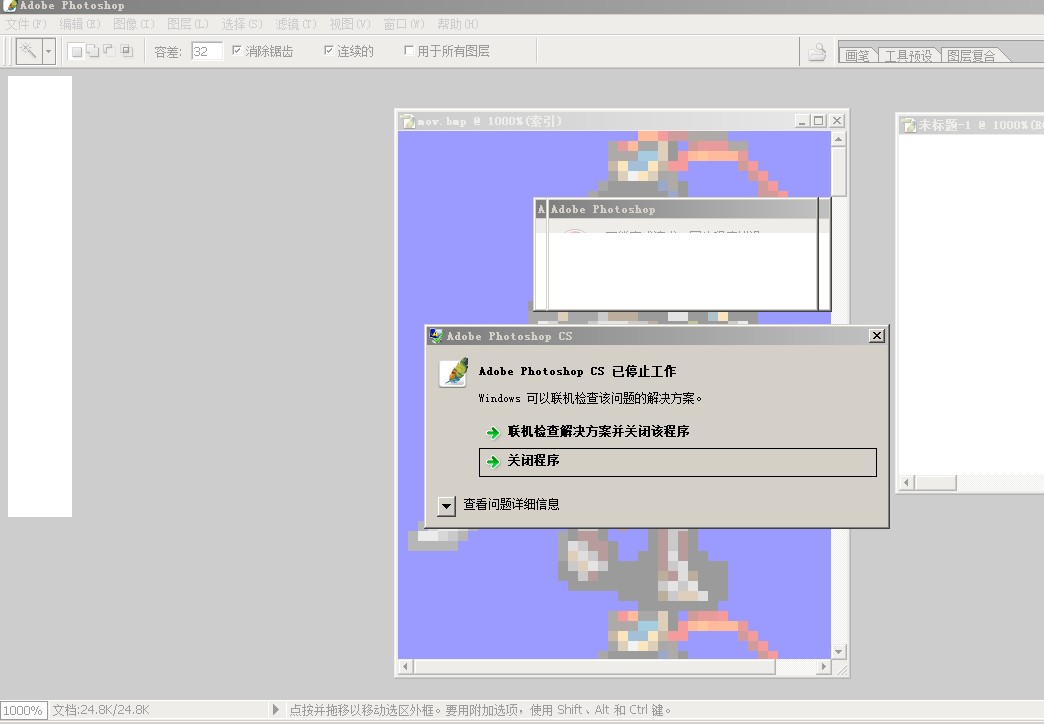Click mov.bmp vertical scrollbar up arrow

[839, 139]
